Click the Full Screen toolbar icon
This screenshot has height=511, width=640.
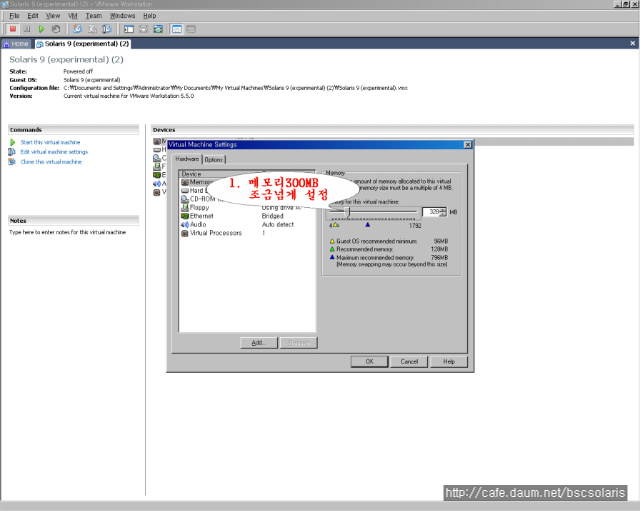pos(158,29)
